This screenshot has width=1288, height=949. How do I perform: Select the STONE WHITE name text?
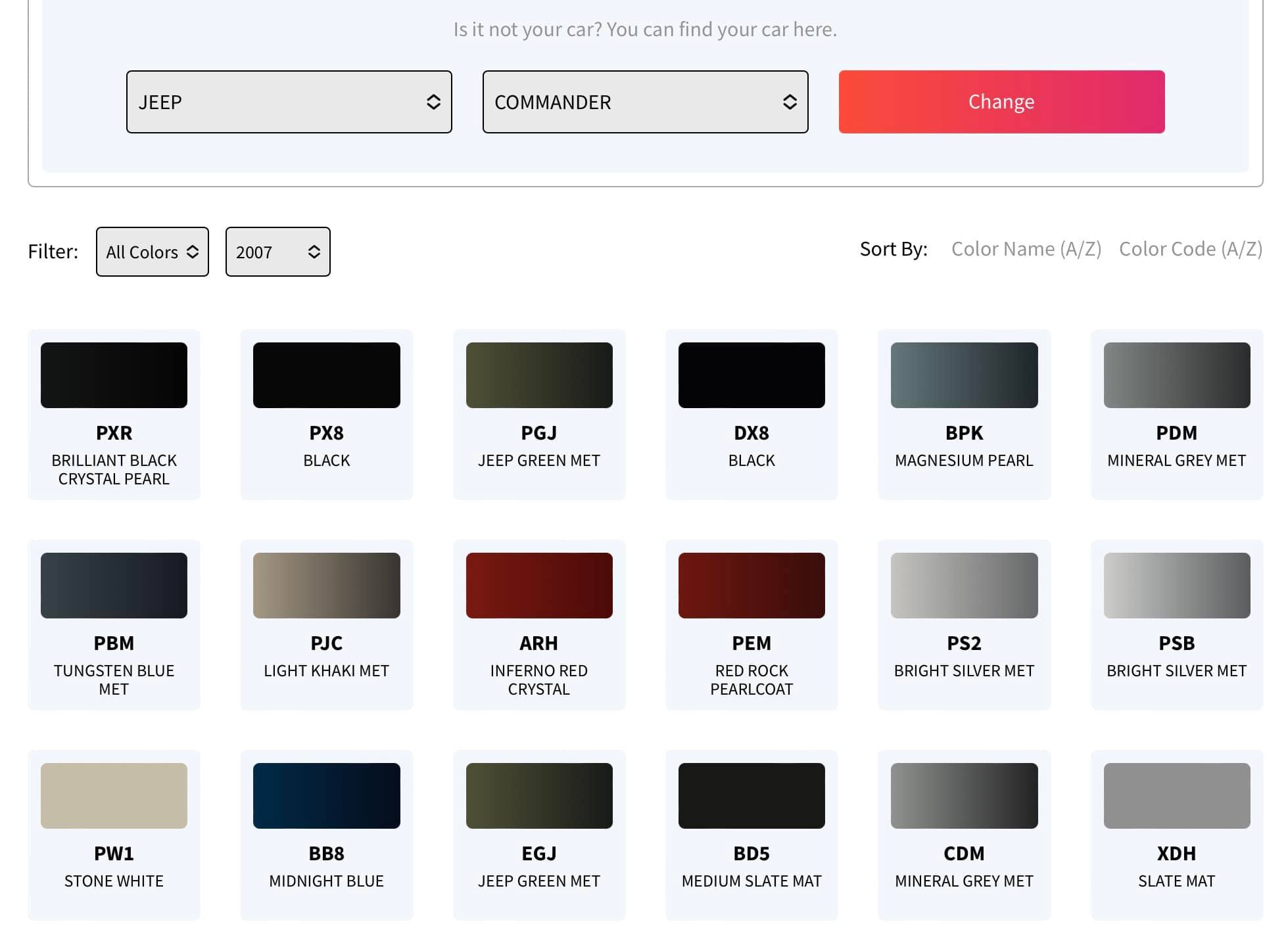(114, 881)
